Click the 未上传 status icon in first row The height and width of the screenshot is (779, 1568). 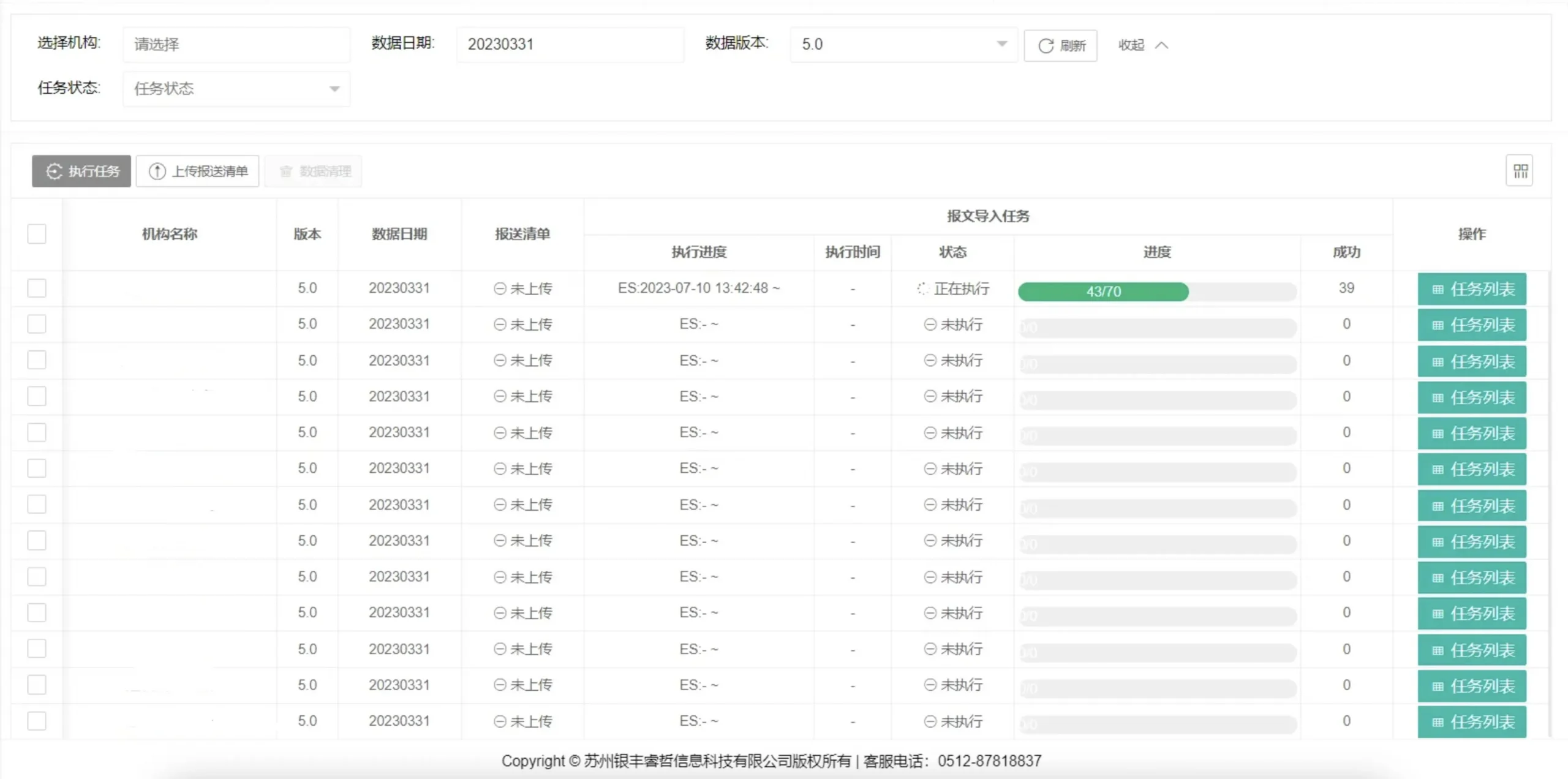tap(500, 288)
